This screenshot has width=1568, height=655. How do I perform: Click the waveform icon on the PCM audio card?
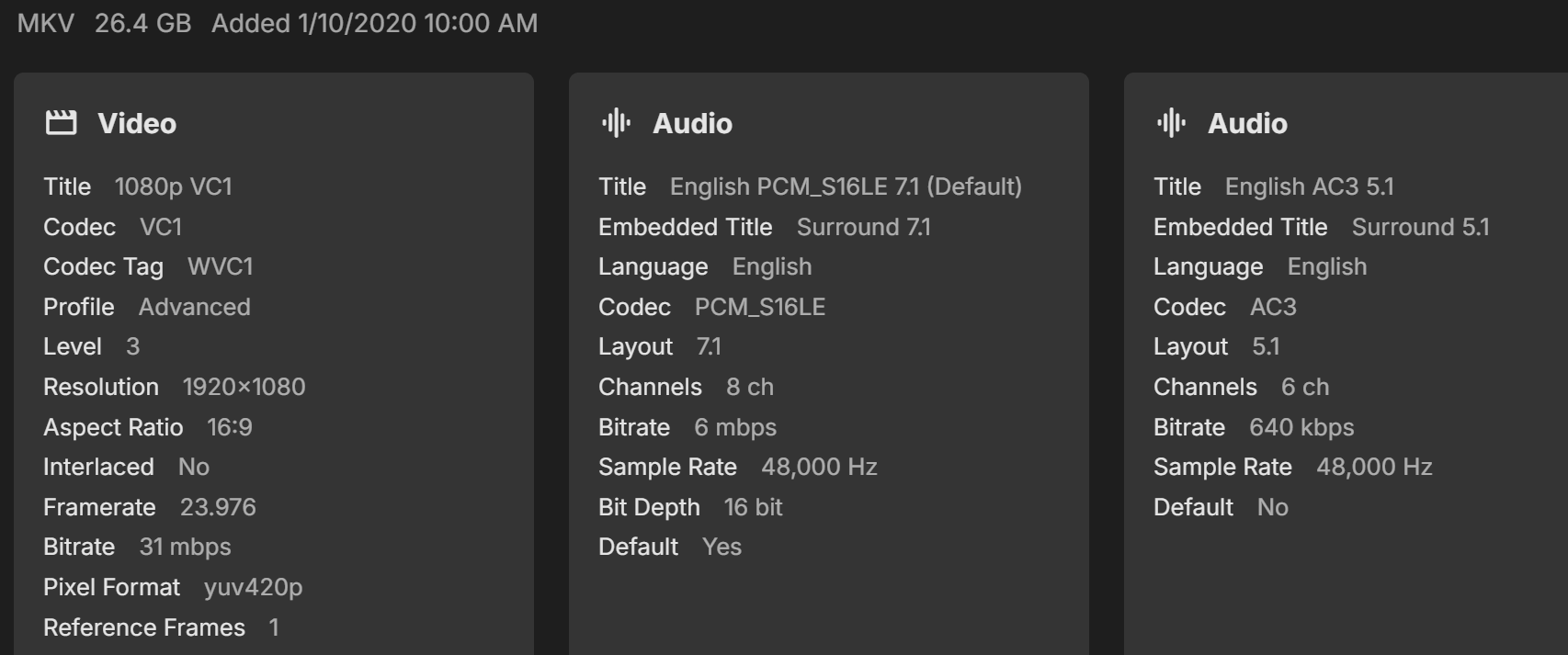[x=616, y=123]
